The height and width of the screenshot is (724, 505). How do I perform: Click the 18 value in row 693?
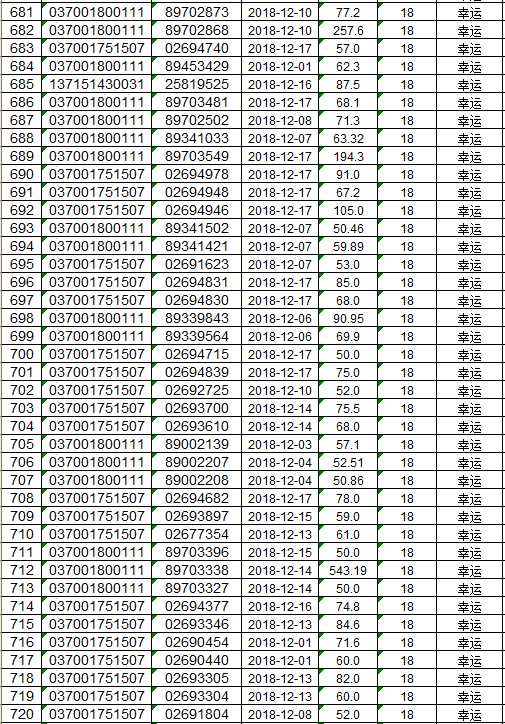(407, 229)
